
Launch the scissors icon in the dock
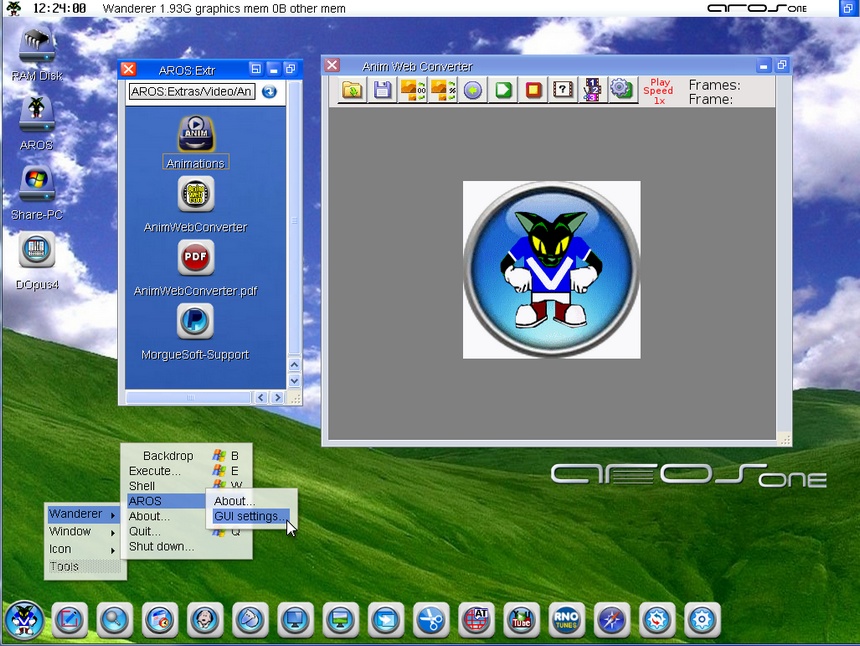[430, 620]
